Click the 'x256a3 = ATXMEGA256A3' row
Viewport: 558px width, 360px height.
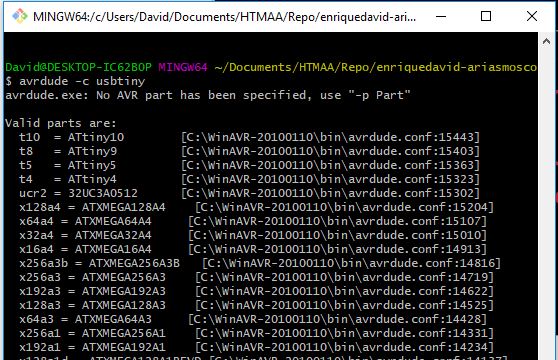tap(256, 277)
